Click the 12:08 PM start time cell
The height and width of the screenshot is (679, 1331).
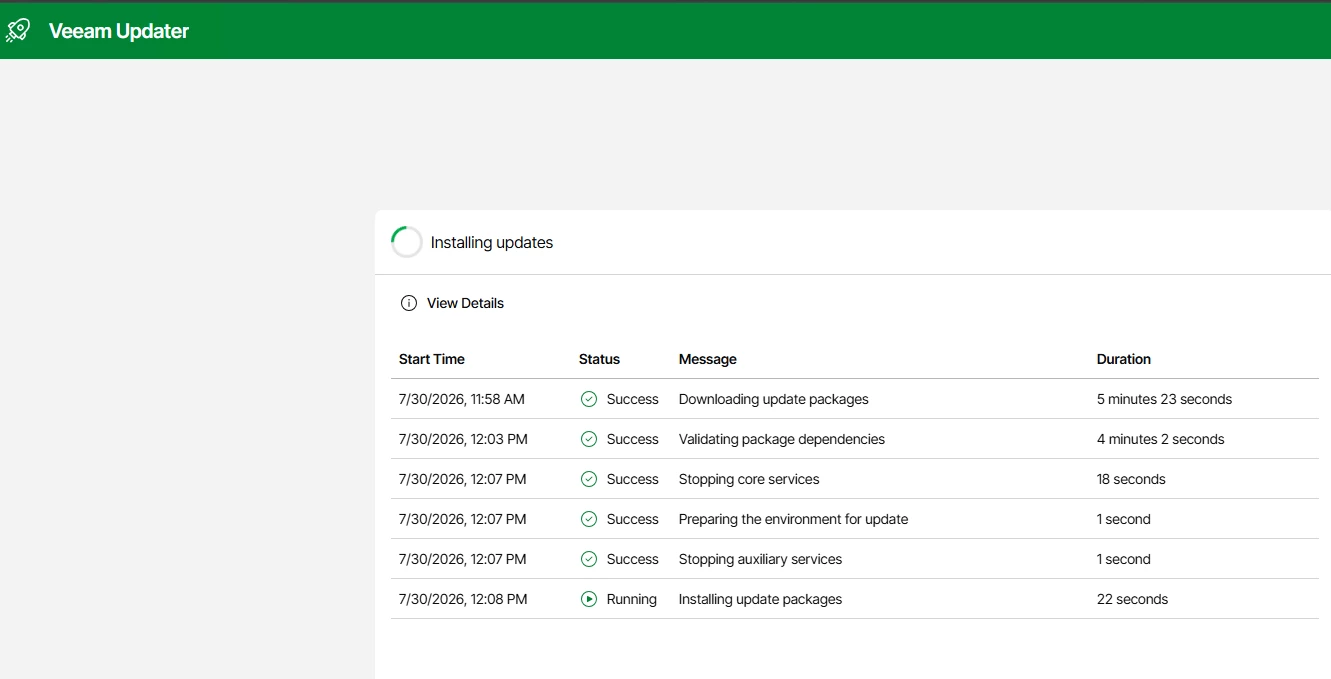pyautogui.click(x=463, y=599)
